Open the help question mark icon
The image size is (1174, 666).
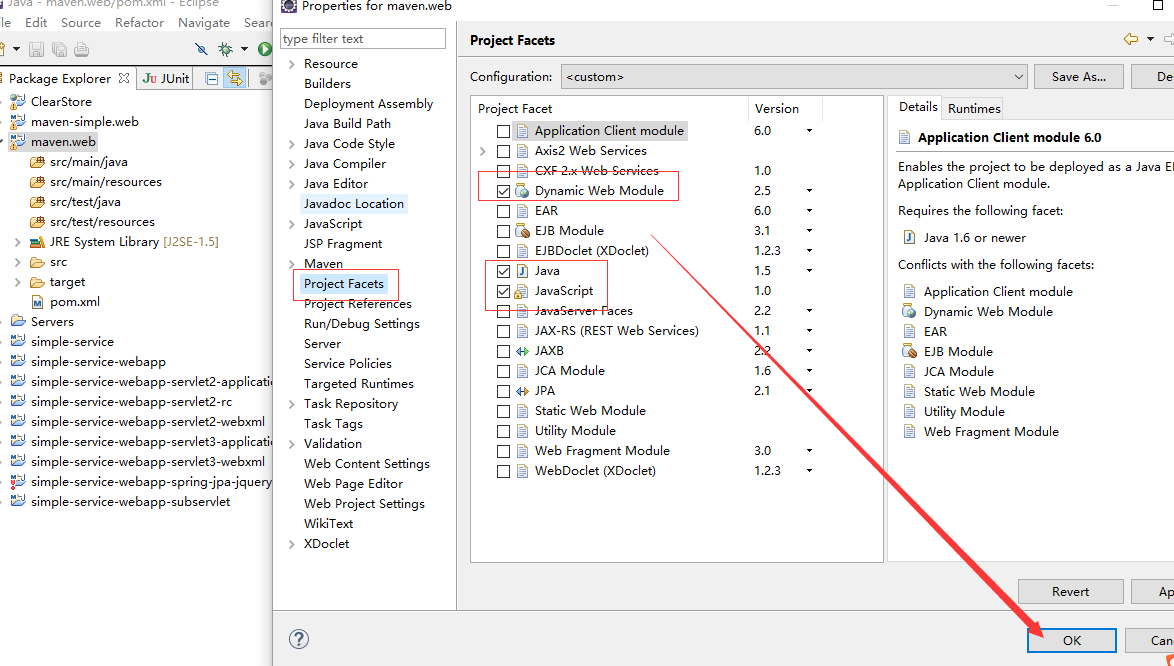point(299,639)
